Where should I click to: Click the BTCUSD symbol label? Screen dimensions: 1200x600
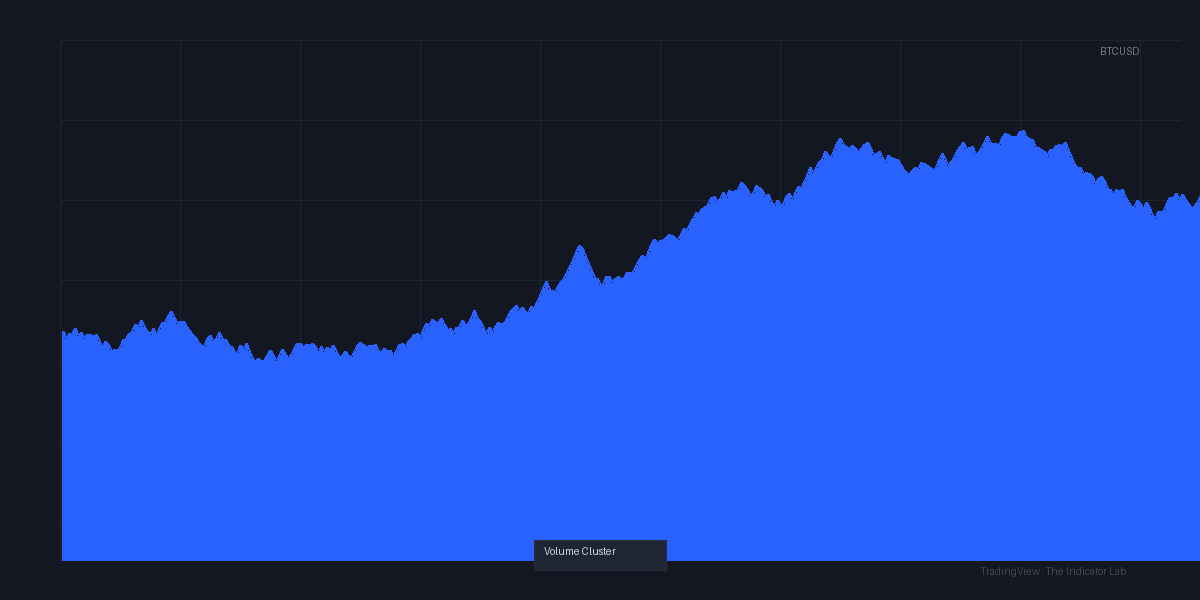click(x=1119, y=51)
